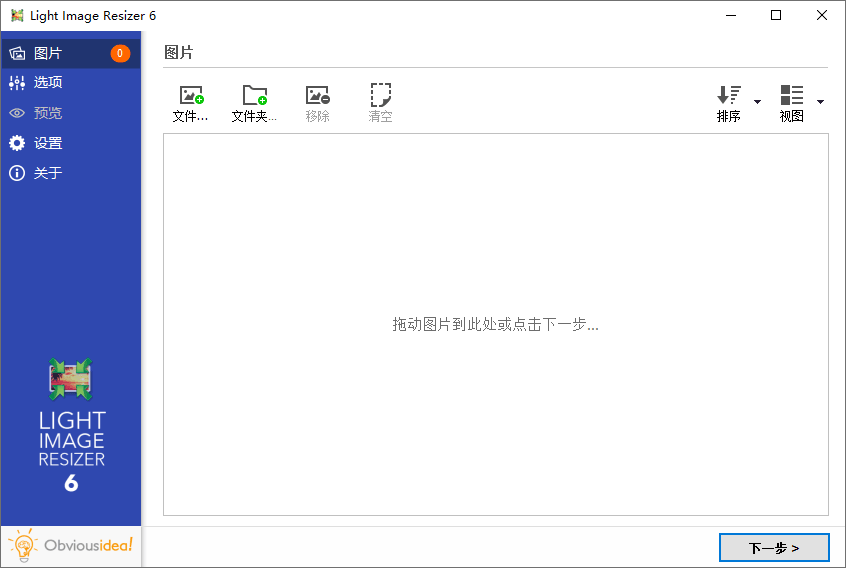Click the orange image count badge
Image resolution: width=846 pixels, height=568 pixels.
click(120, 54)
